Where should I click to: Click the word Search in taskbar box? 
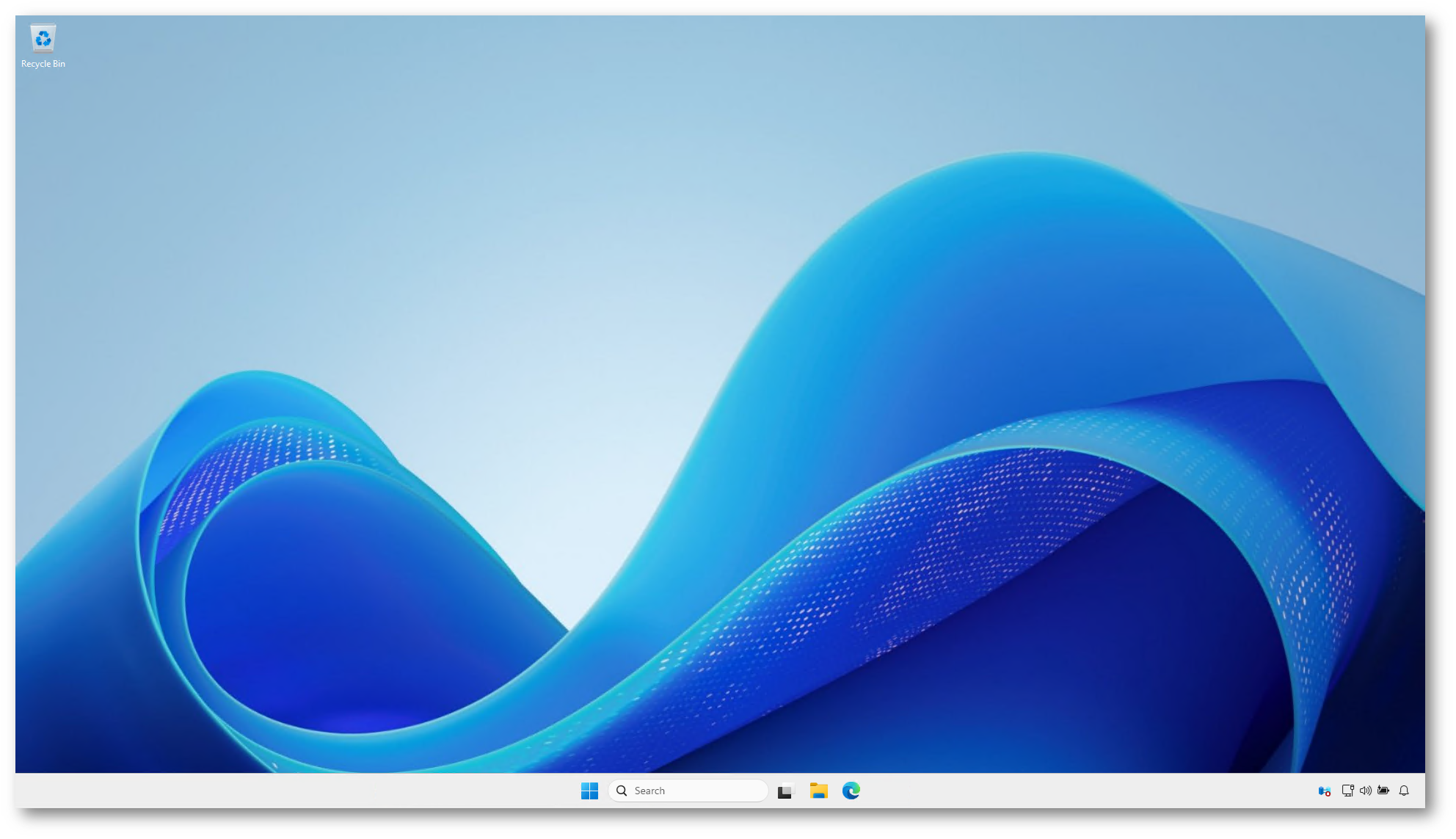coord(649,791)
